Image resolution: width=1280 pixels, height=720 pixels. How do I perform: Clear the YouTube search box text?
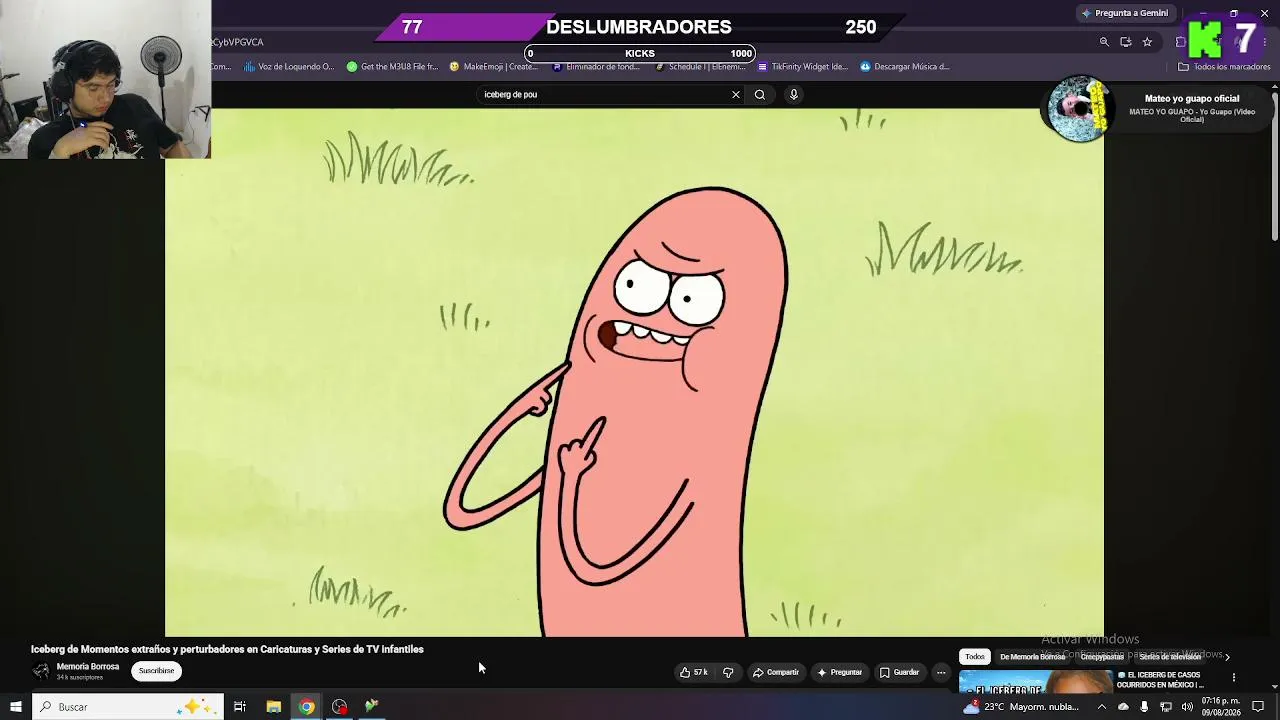coord(736,95)
